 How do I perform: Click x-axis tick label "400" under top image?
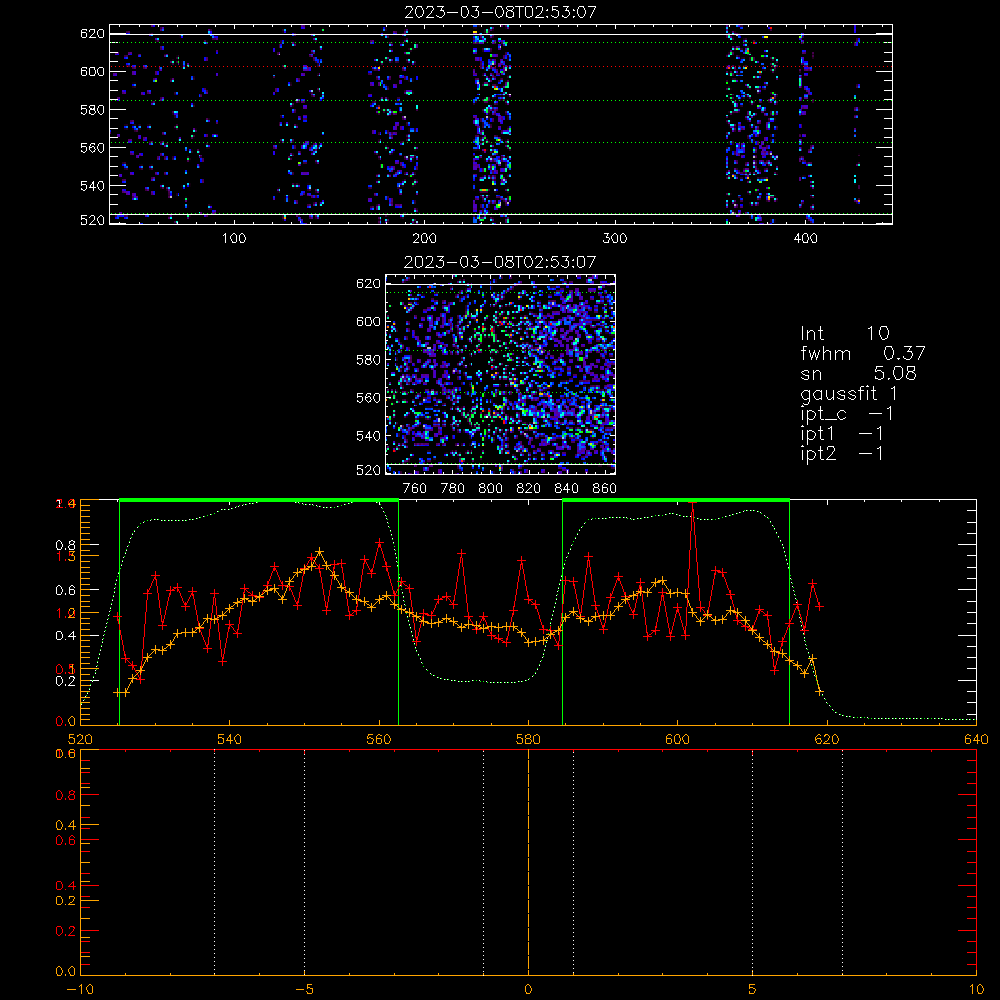(x=805, y=239)
